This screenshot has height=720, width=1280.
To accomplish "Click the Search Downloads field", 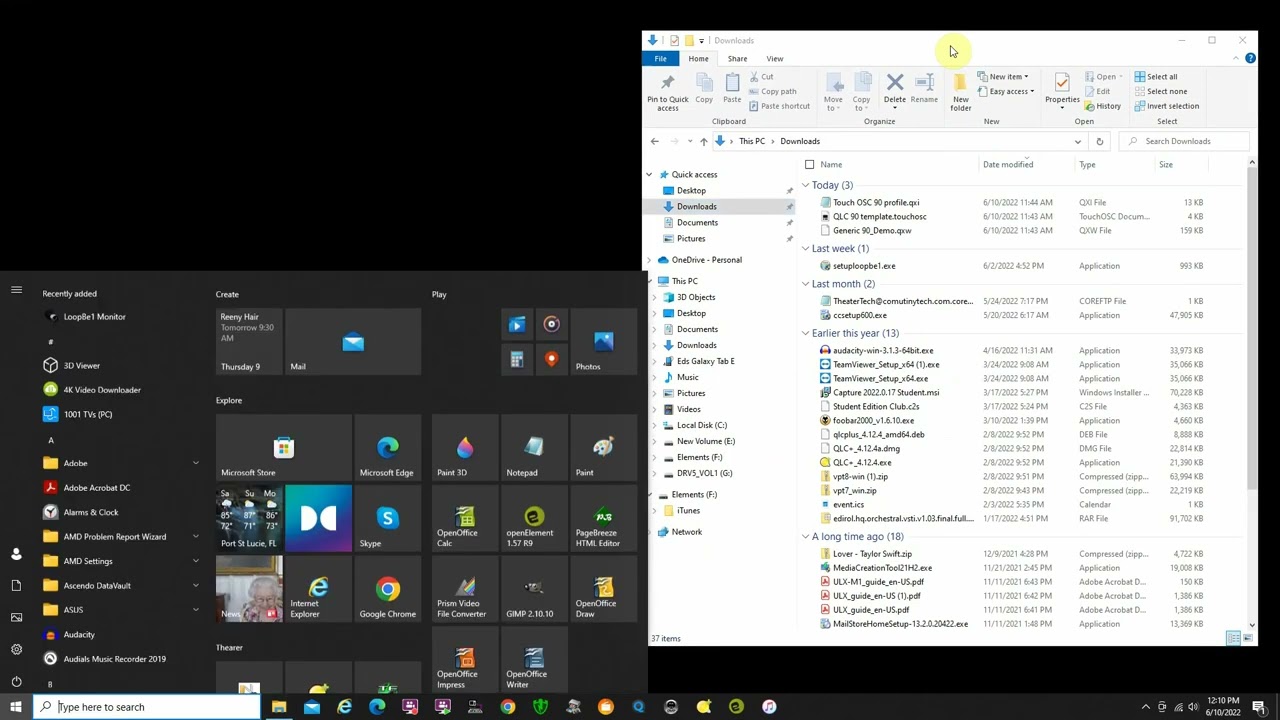I will click(1185, 141).
